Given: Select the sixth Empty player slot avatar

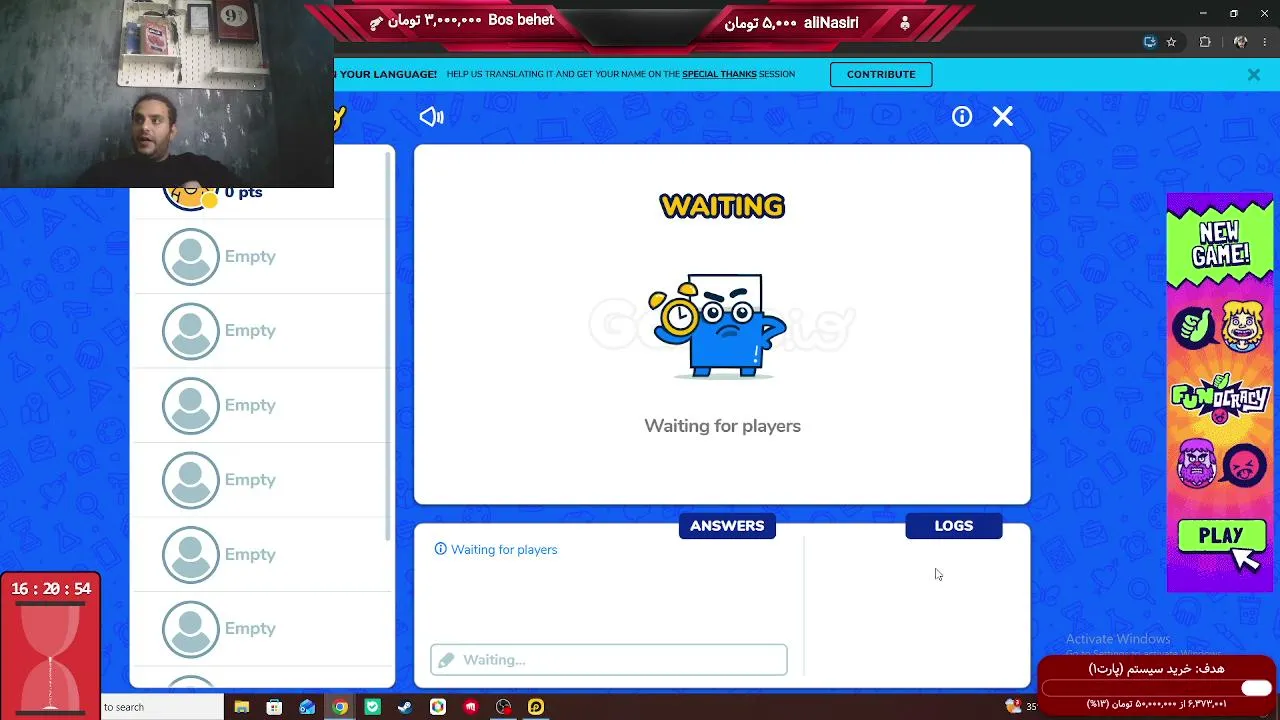Looking at the screenshot, I should [x=190, y=629].
